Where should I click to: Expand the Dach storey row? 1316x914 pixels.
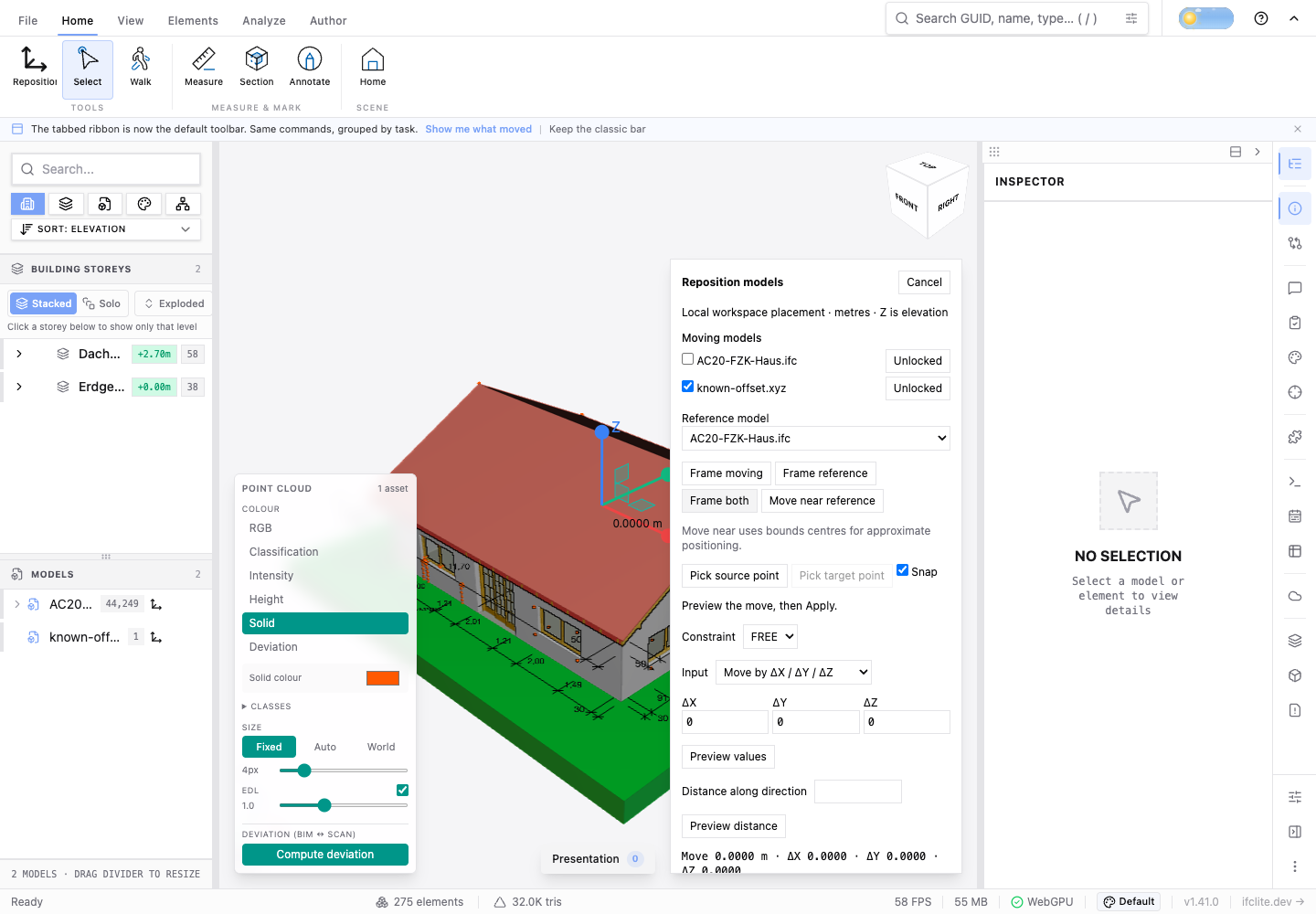[19, 354]
